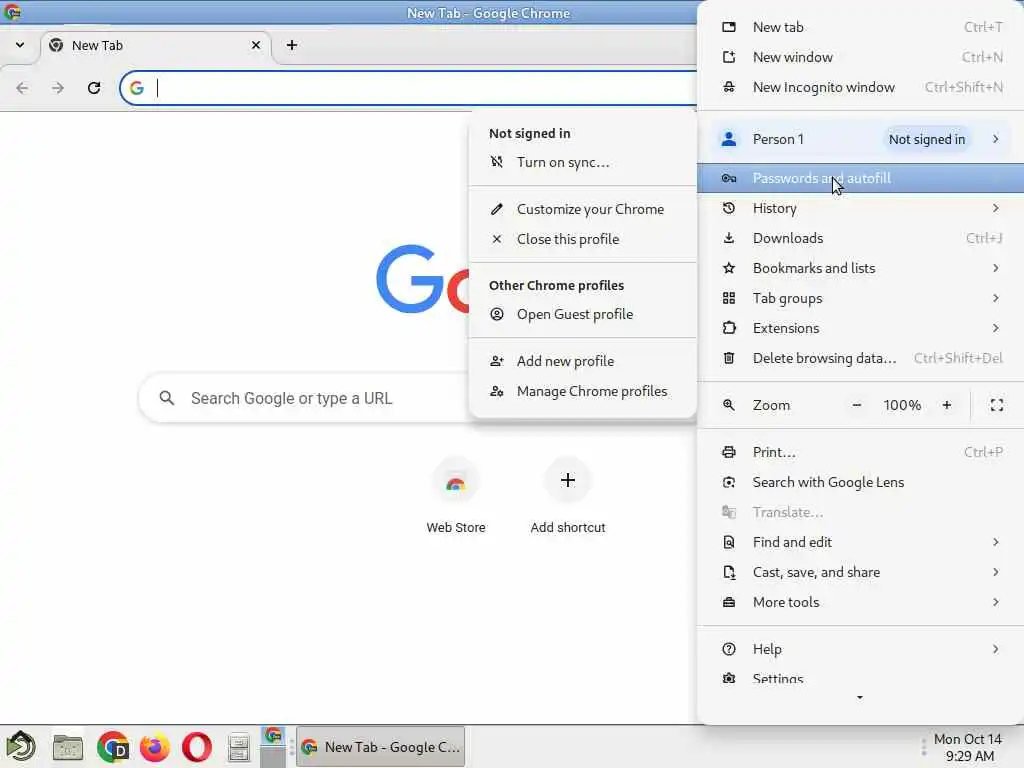Viewport: 1024px width, 768px height.
Task: Click the Manage Chrome profiles gear icon
Action: (x=497, y=391)
